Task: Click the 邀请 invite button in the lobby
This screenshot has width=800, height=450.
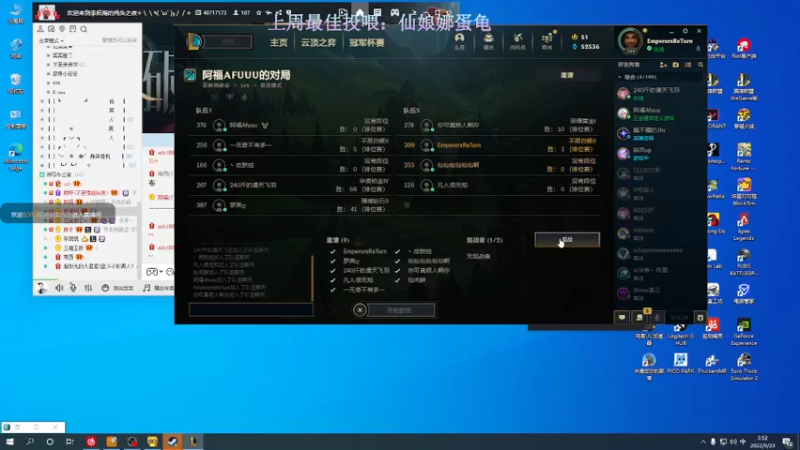Action: (x=567, y=75)
